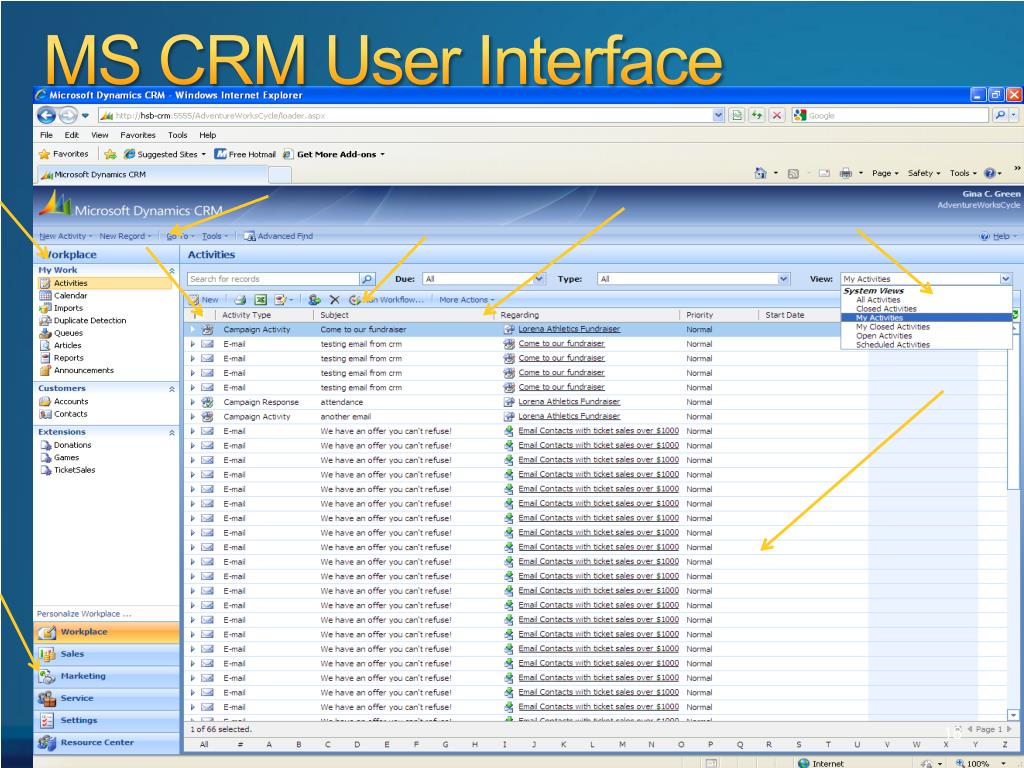Open Articles in My Work
Viewport: 1024px width, 768px height.
67,345
